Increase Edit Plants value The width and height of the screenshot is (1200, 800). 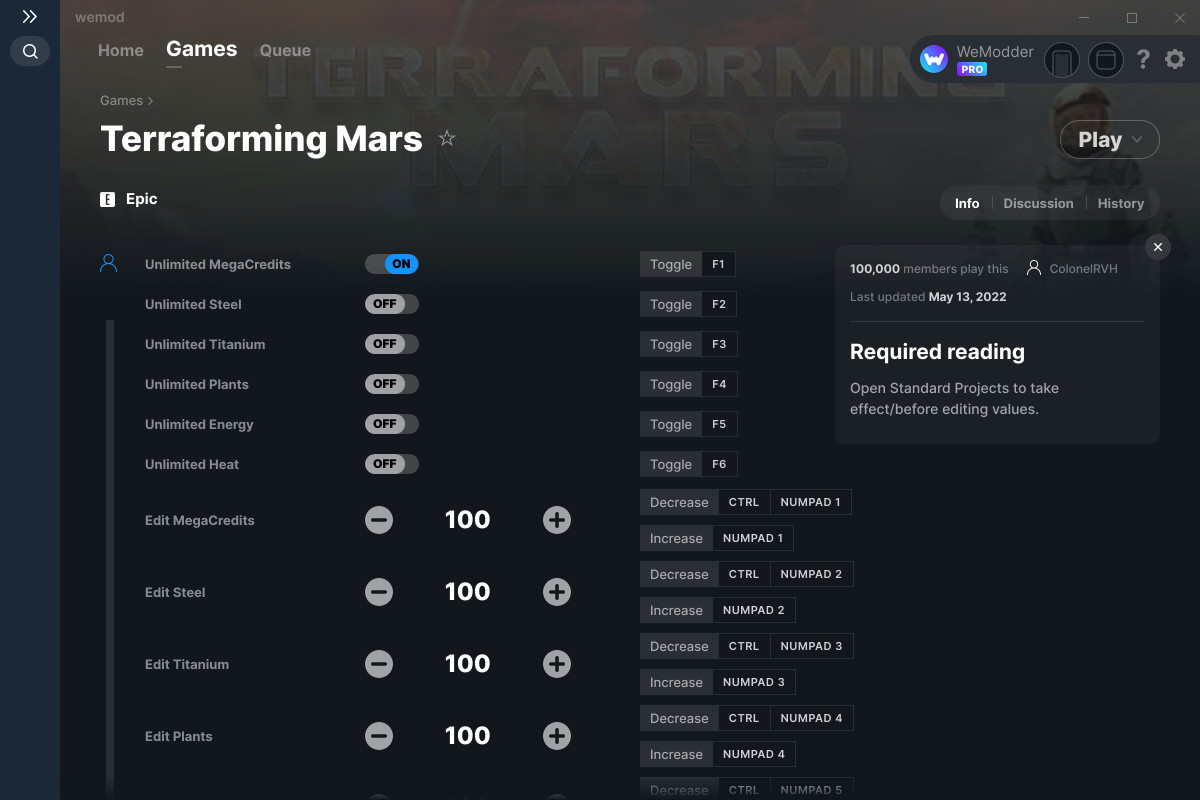click(557, 736)
